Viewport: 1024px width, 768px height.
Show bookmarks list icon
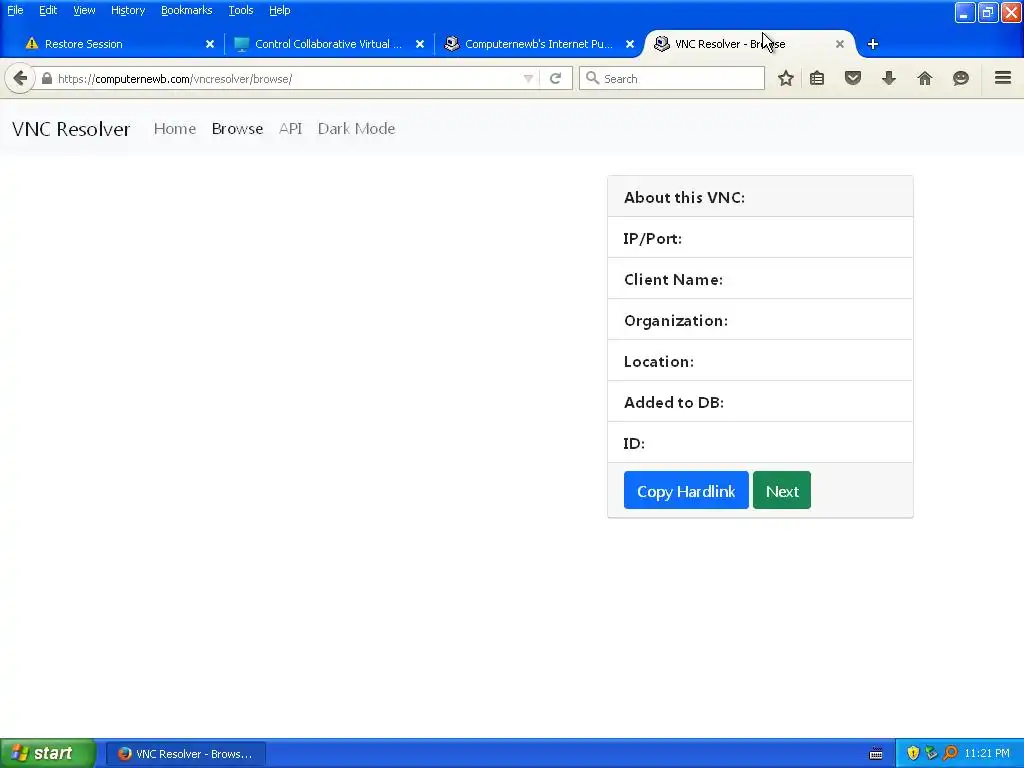[x=817, y=79]
